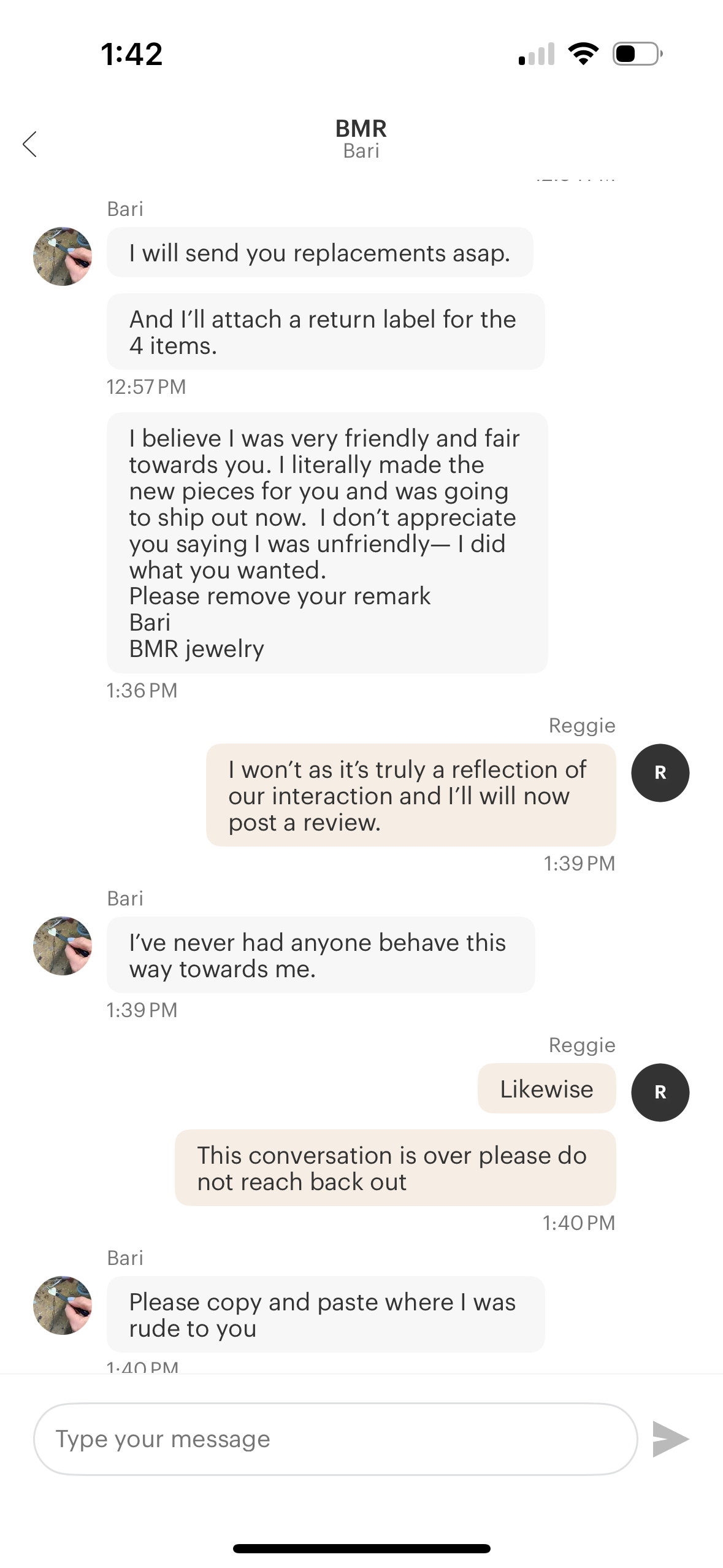
Task: Tap 'This conversation is over' message bubble
Action: tap(395, 1168)
